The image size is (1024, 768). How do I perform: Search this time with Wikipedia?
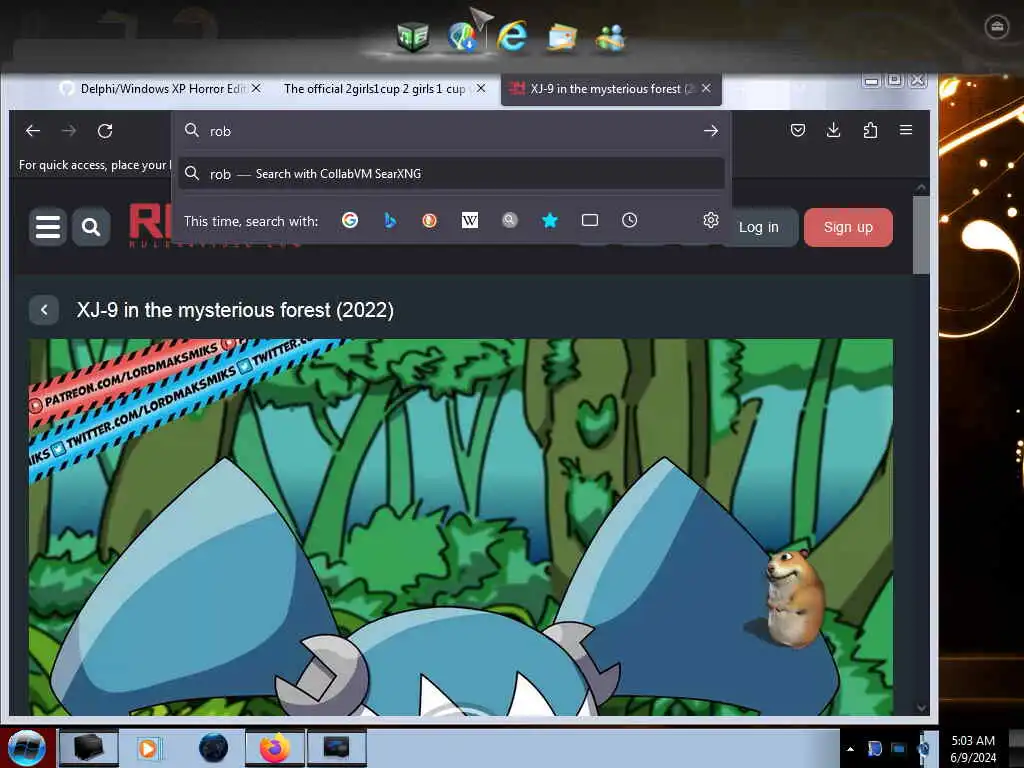pyautogui.click(x=470, y=220)
